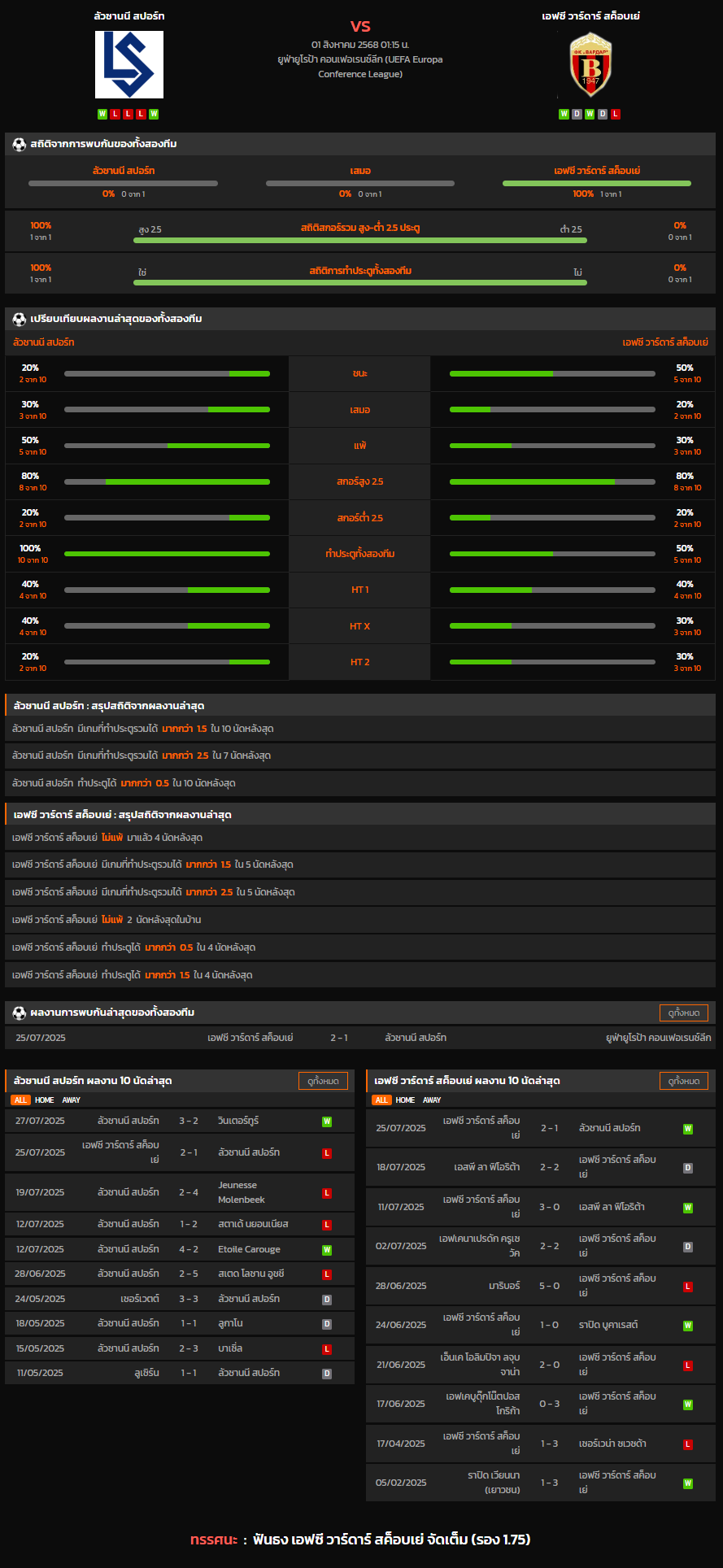Click the สถิติการทำประตูทั้งสองทีม bar
This screenshot has height=1568, width=723.
tap(360, 283)
